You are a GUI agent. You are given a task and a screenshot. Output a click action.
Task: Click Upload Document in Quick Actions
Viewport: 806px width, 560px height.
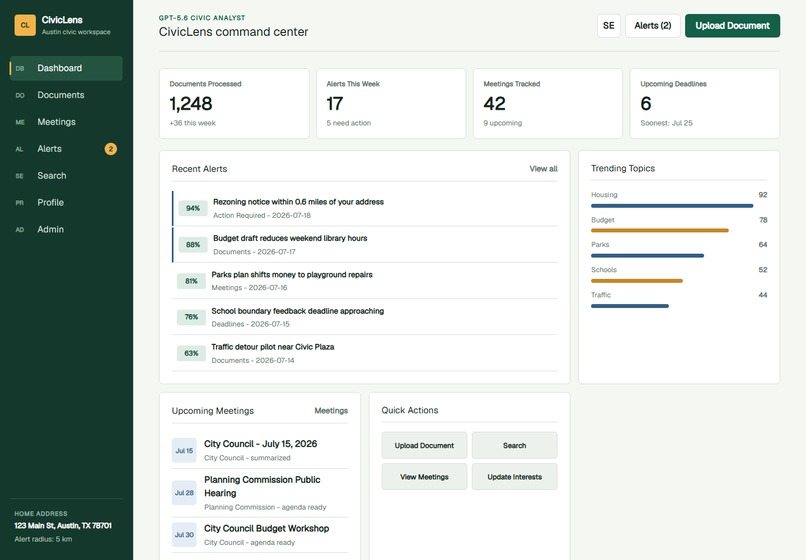click(424, 445)
